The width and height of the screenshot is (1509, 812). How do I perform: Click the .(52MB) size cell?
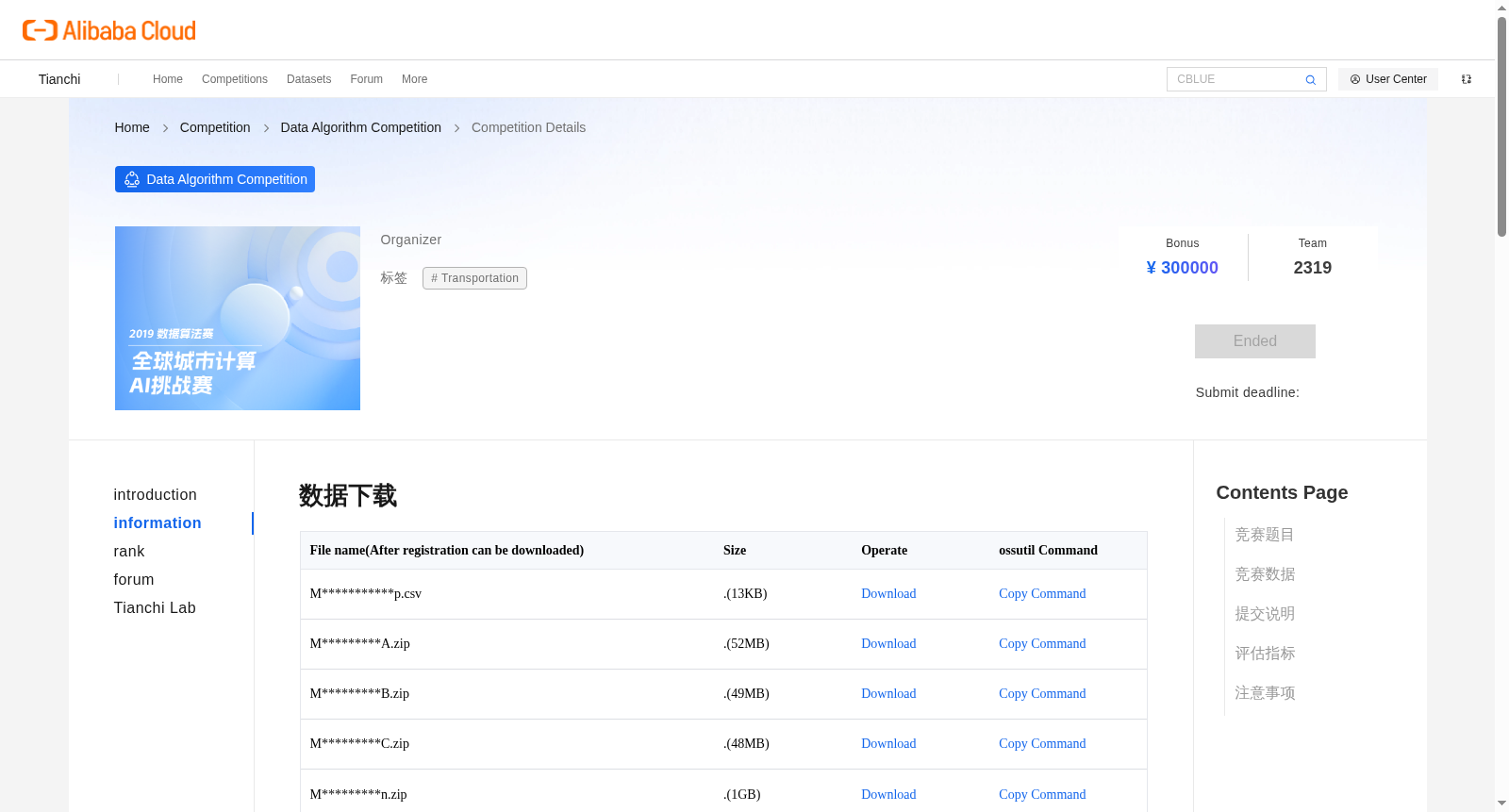click(746, 644)
